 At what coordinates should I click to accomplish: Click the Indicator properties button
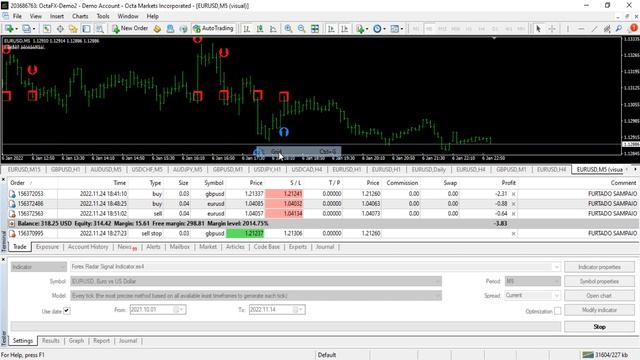pos(599,267)
